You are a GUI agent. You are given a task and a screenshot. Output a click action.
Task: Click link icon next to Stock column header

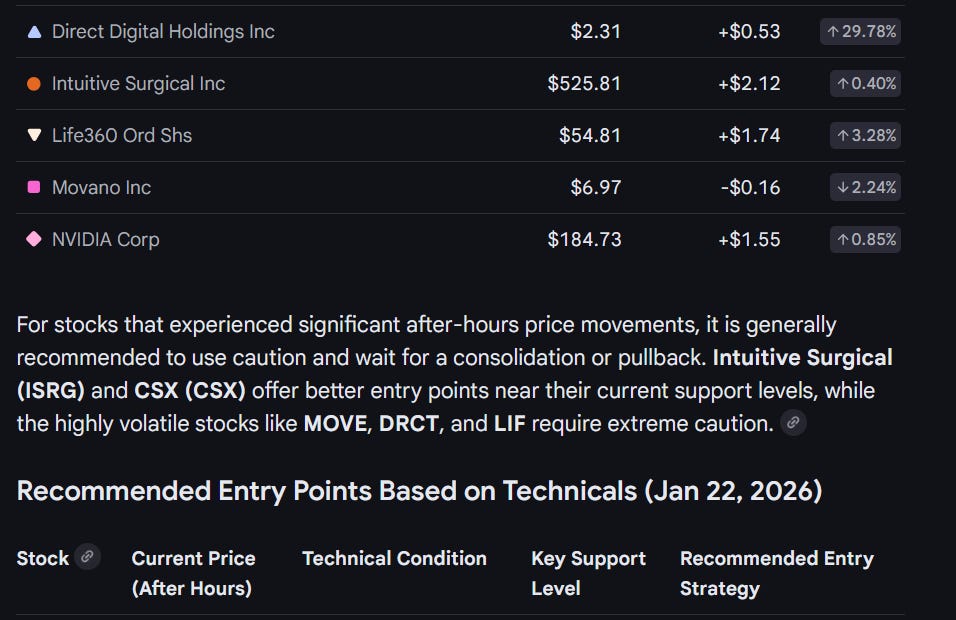coord(88,557)
